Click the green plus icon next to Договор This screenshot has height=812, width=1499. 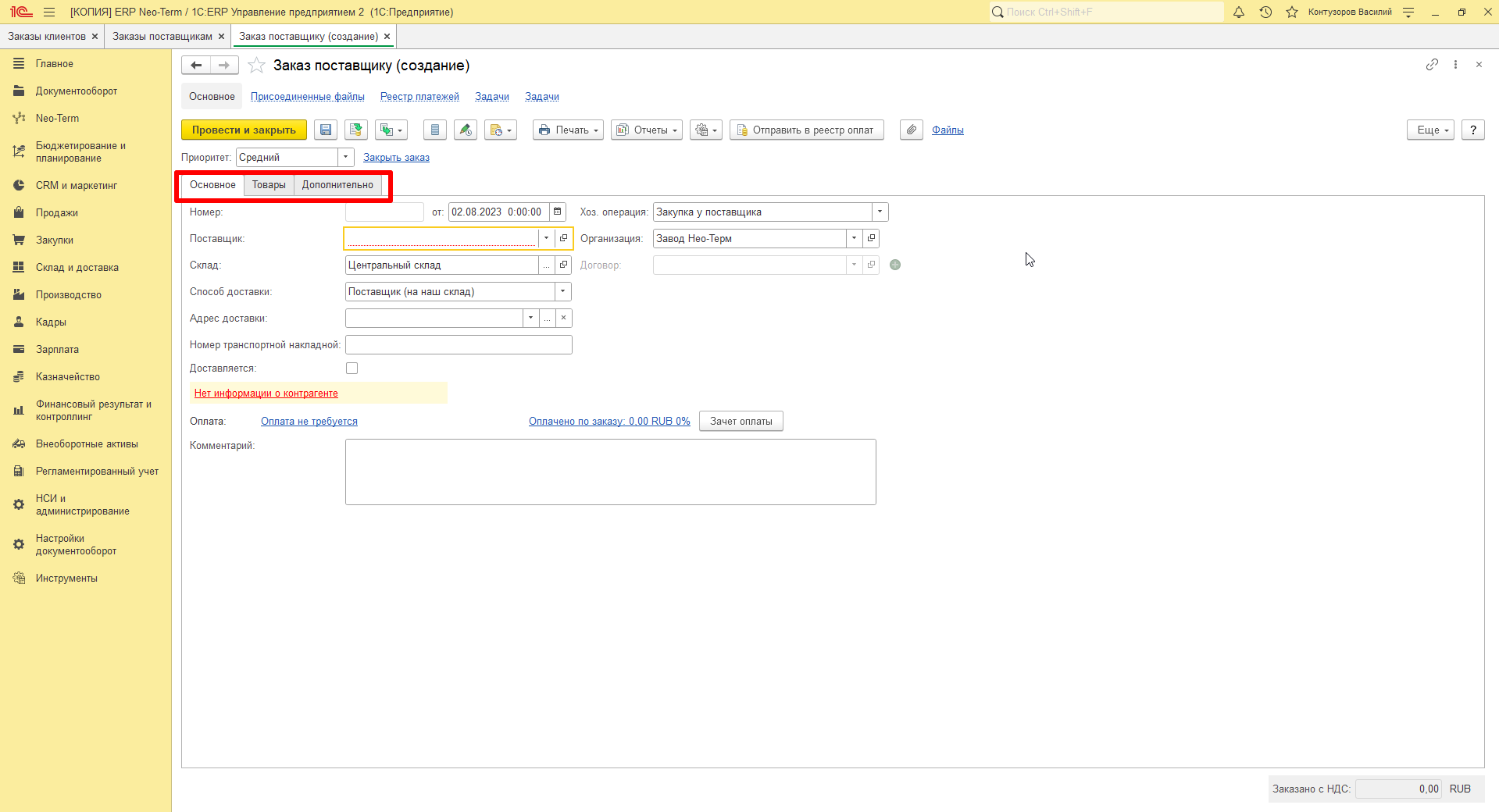[x=895, y=265]
